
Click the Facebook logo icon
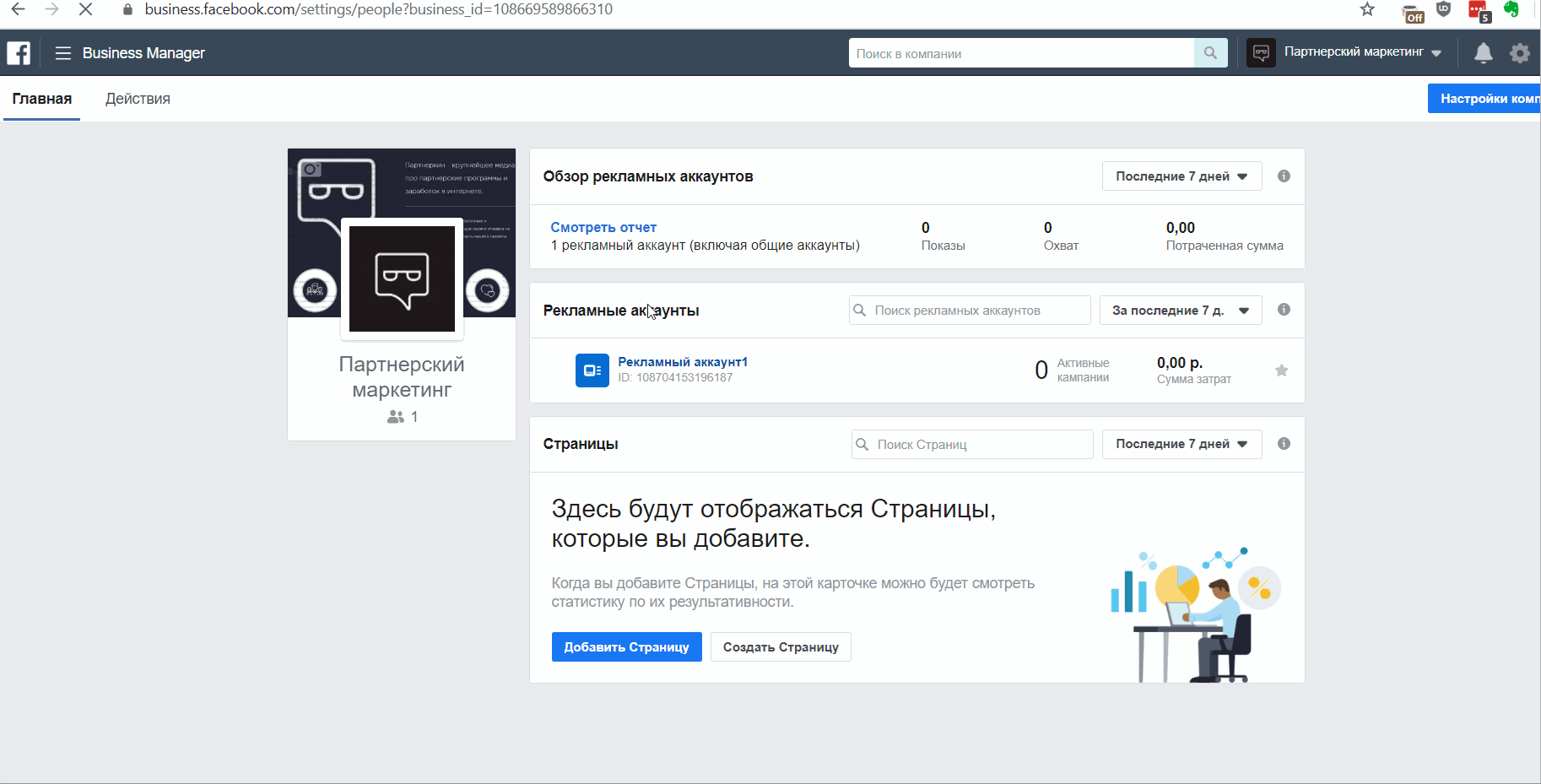(x=18, y=52)
